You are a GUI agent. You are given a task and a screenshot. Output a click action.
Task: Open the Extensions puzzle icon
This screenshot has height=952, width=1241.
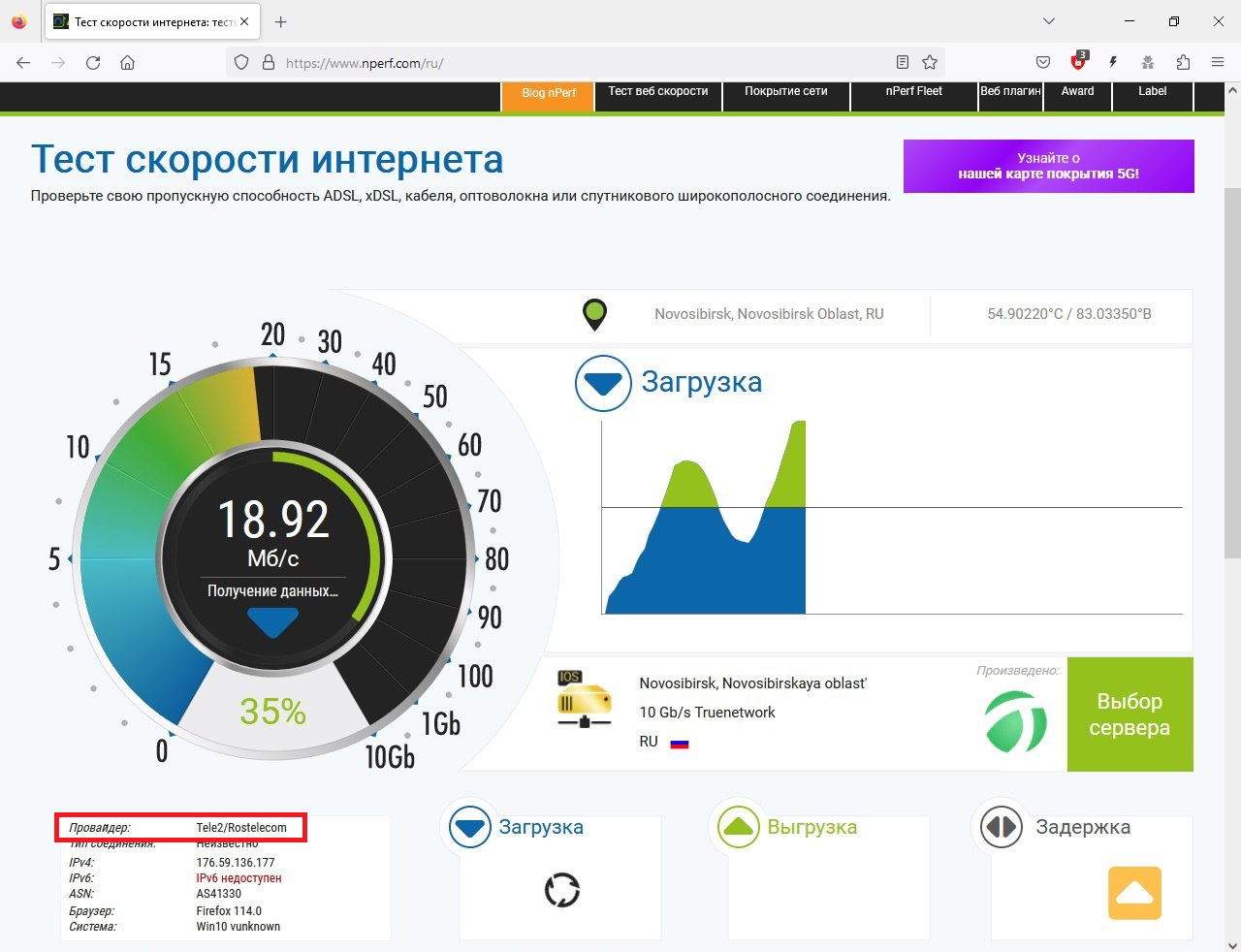coord(1183,63)
